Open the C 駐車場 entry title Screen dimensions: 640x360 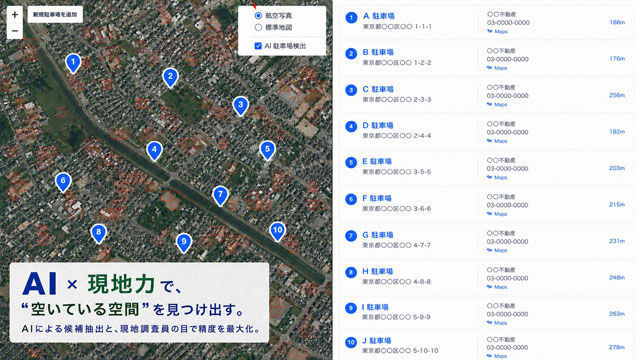click(378, 89)
